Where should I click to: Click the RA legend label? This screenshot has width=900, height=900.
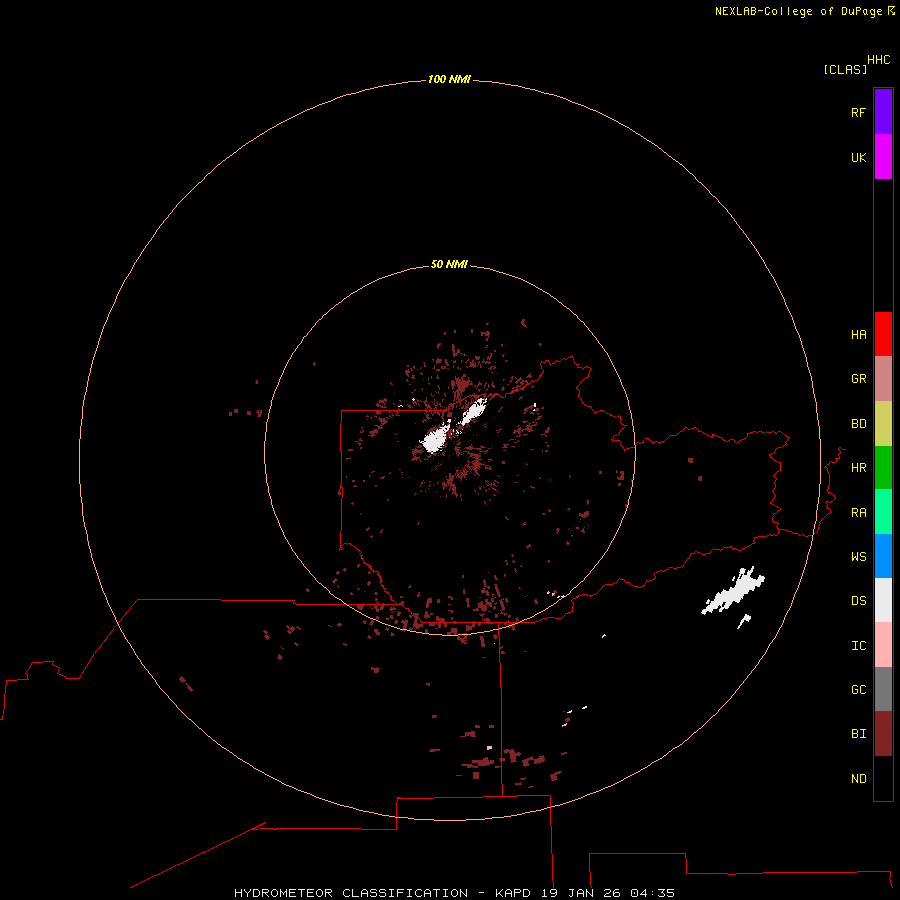tap(858, 513)
